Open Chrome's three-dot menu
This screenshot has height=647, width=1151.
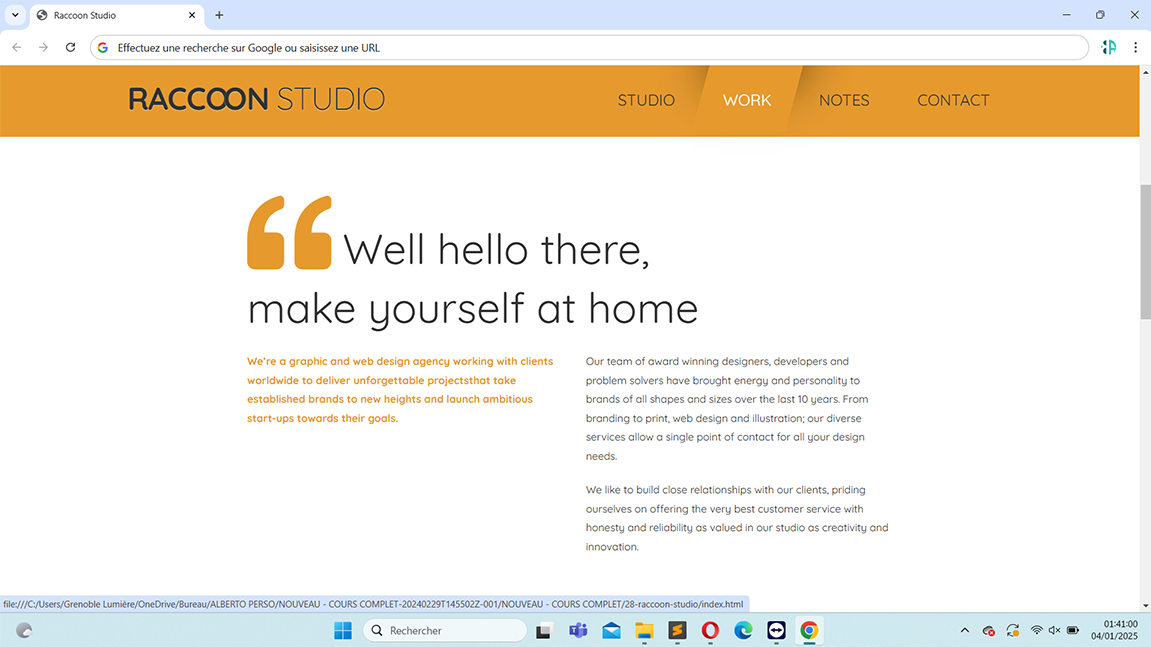1135,47
